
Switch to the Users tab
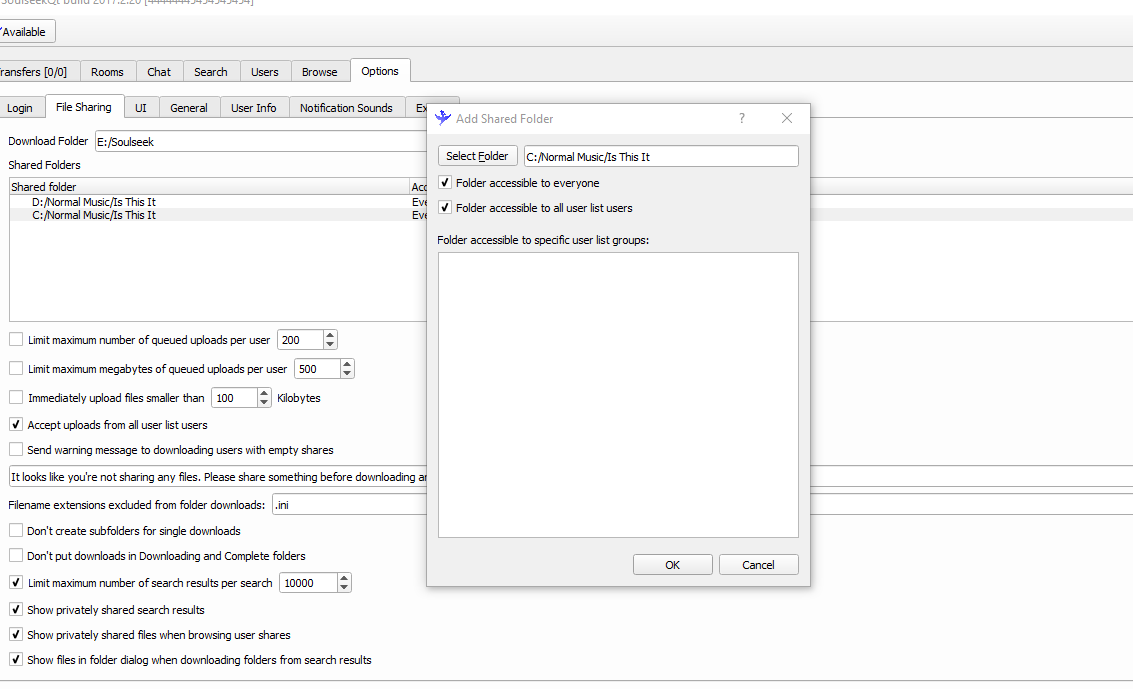(264, 72)
